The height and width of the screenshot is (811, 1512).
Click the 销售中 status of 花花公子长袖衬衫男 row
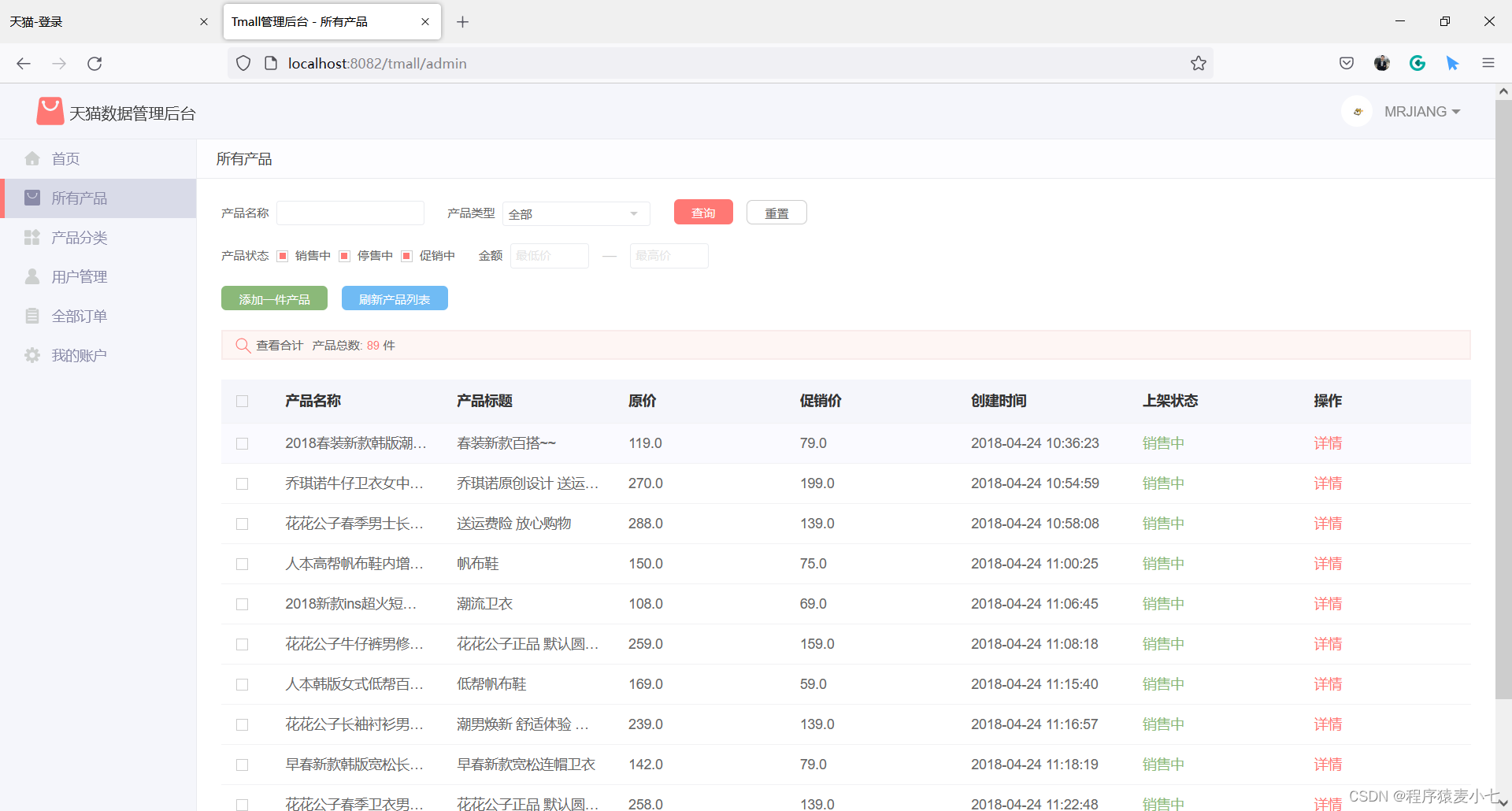point(1163,724)
